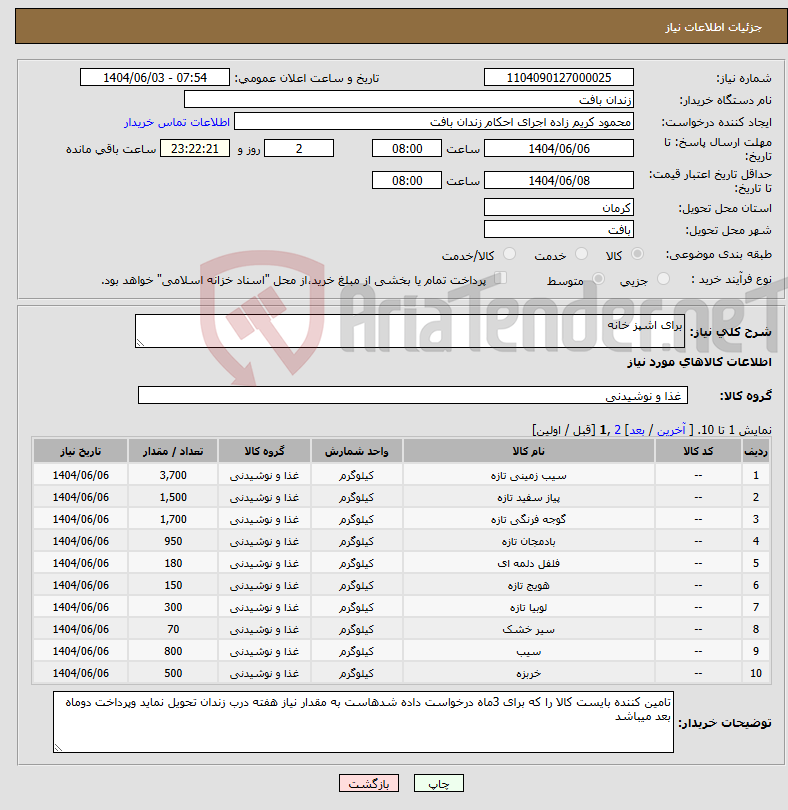Click the request creator name field
Image resolution: width=788 pixels, height=810 pixels.
(434, 122)
